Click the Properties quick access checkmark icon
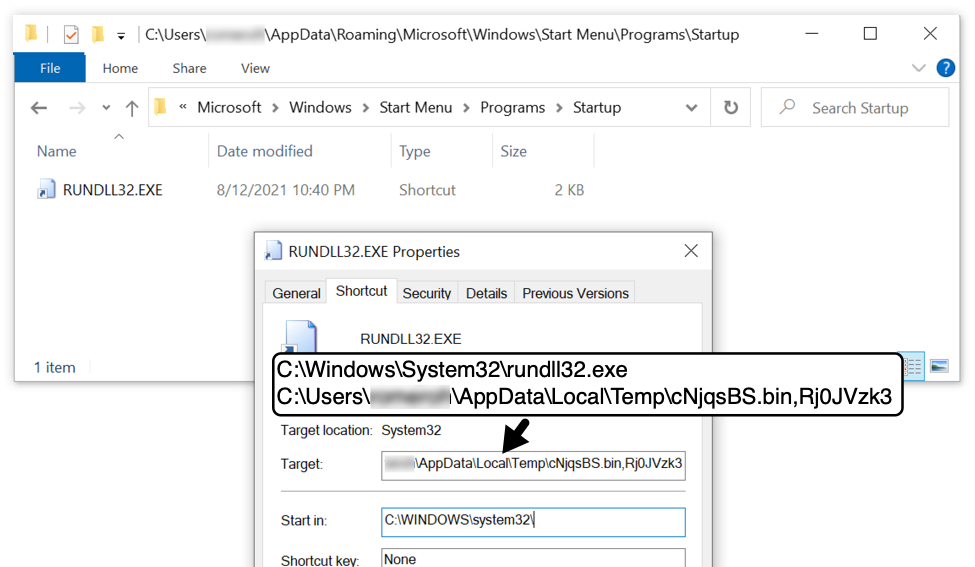 click(71, 35)
